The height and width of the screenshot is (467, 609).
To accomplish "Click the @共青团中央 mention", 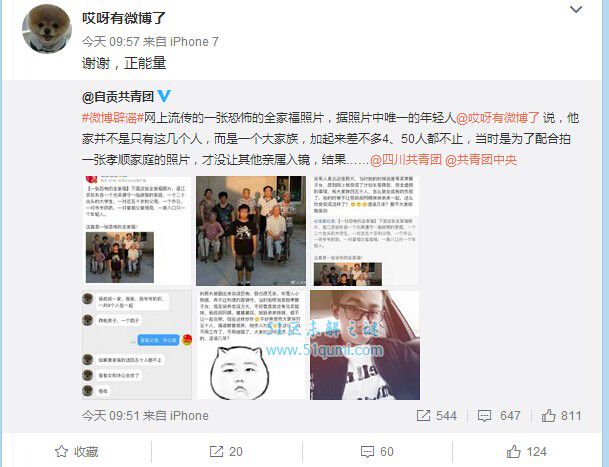I will [x=481, y=160].
